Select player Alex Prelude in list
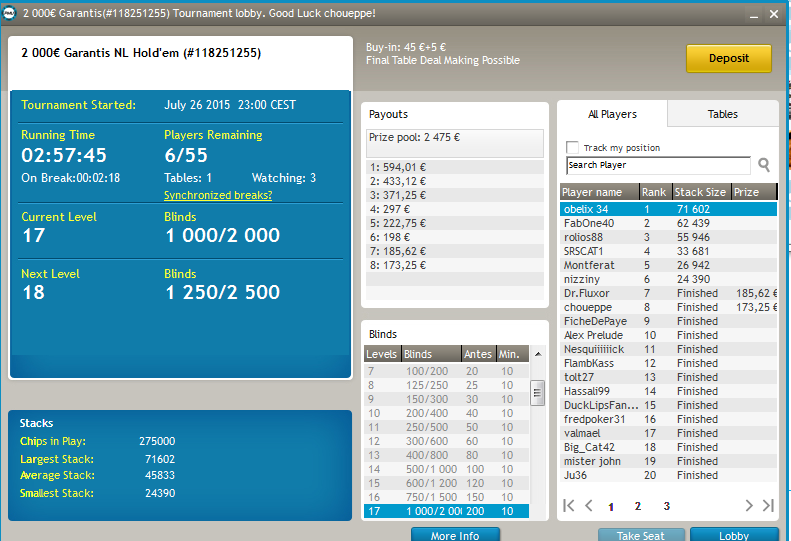 click(668, 335)
